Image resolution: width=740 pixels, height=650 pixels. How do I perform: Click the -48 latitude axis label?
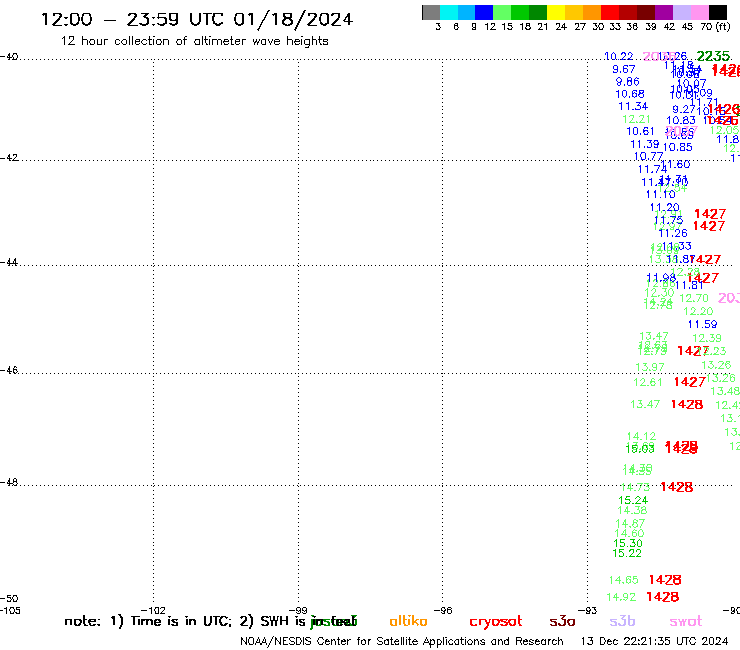[9, 482]
